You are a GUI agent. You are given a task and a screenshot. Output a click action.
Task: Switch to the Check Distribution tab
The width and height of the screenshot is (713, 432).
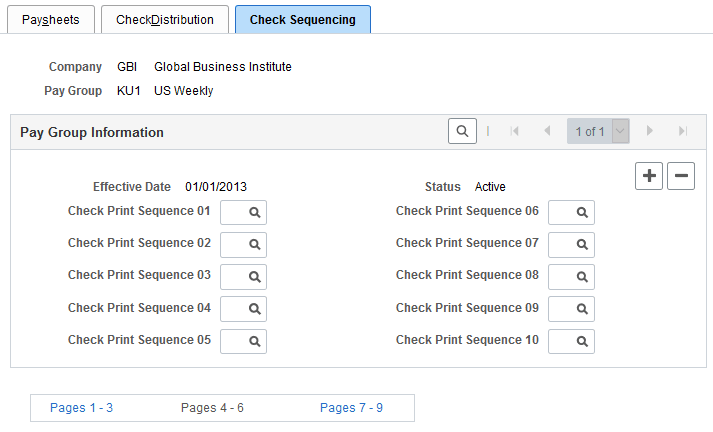click(x=165, y=19)
